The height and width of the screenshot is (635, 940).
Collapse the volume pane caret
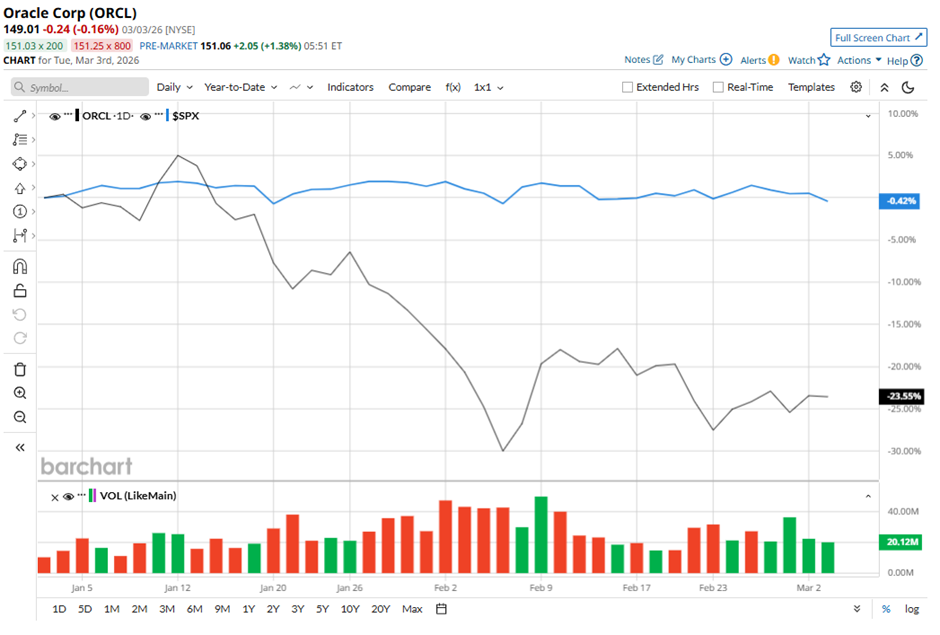pos(868,496)
